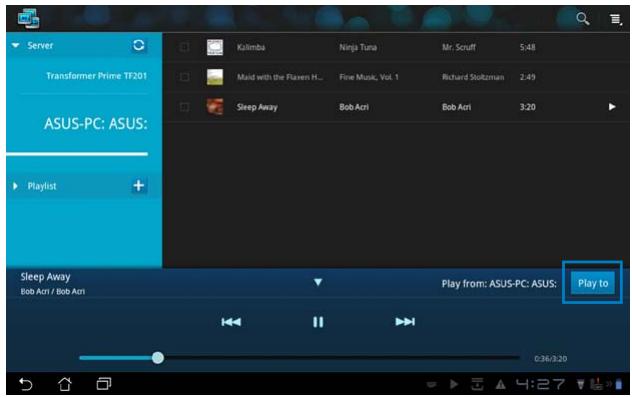Image resolution: width=632 pixels, height=398 pixels.
Task: Refresh the Server list
Action: (x=139, y=45)
